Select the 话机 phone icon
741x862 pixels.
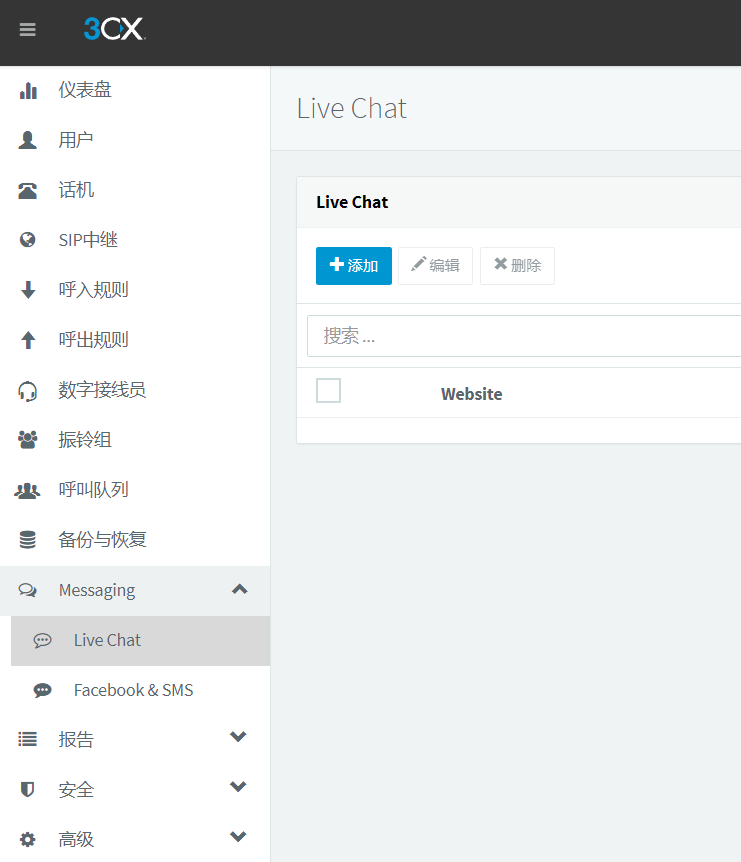click(27, 190)
